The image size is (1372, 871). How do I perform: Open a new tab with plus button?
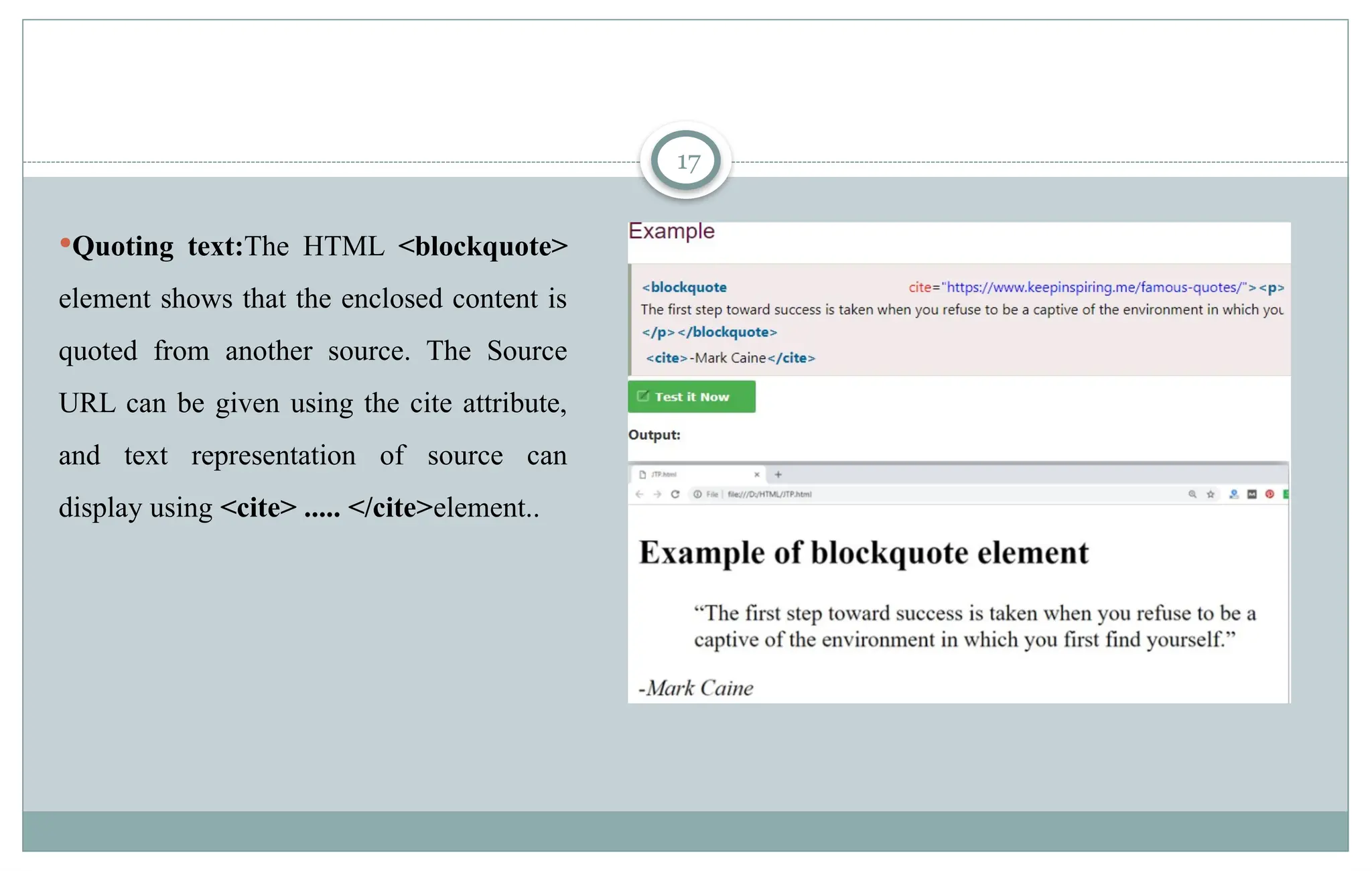pos(778,474)
